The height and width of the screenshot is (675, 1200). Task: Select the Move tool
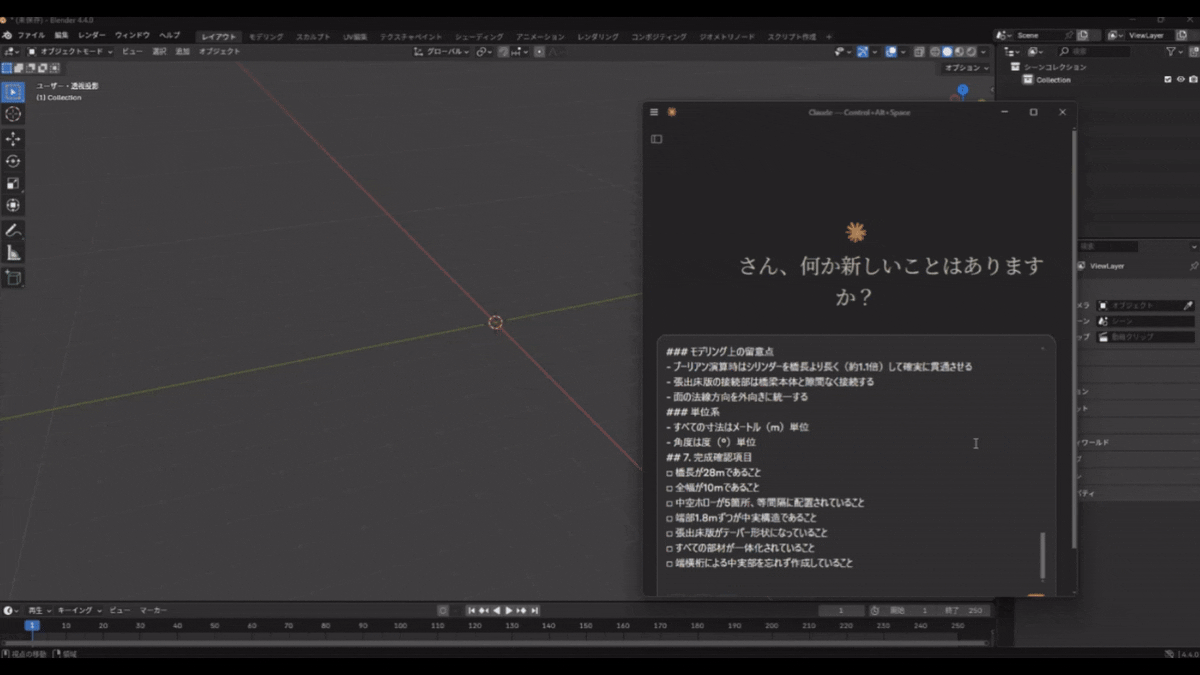pyautogui.click(x=13, y=139)
